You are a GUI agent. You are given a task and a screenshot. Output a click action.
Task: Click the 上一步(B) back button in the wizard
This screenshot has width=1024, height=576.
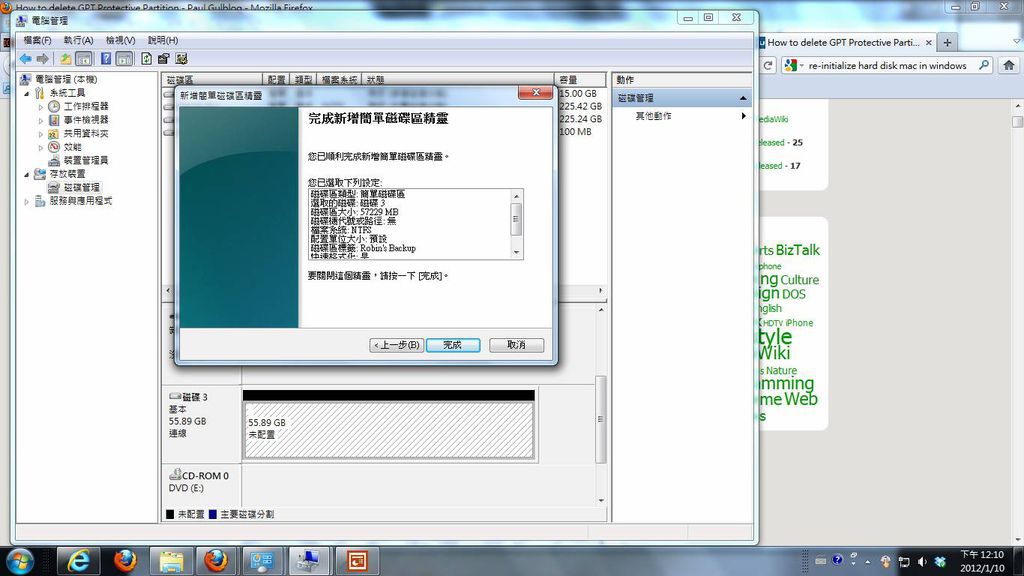tap(396, 345)
